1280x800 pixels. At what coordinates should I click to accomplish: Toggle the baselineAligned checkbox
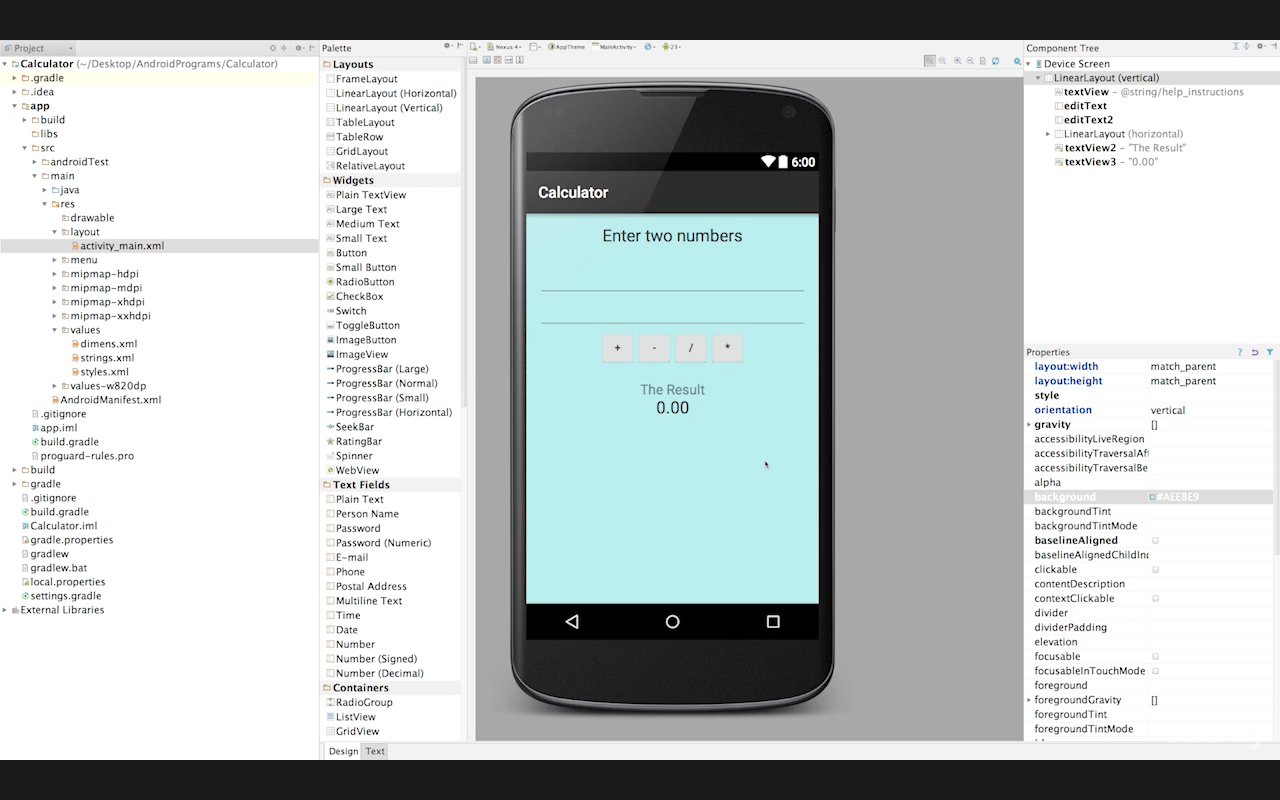1155,541
